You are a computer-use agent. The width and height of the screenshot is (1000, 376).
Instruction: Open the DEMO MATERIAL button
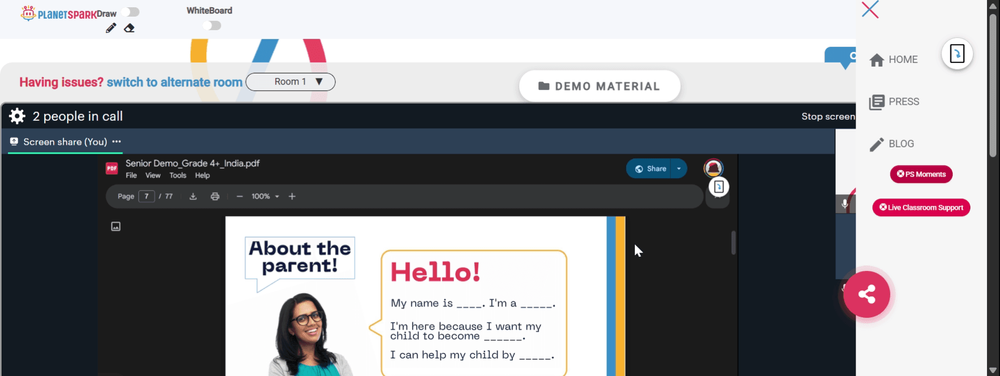[599, 86]
